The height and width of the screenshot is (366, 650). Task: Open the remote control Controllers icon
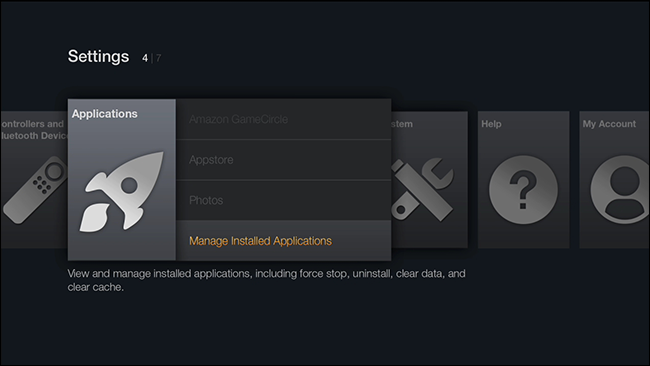[35, 190]
